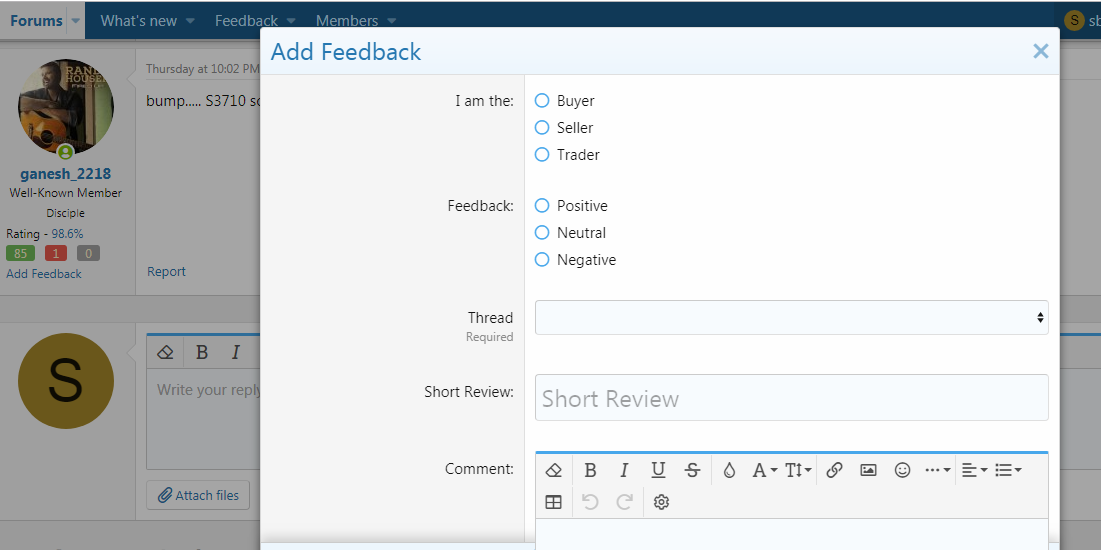
Task: Click the eraser icon in reply editor
Action: tap(165, 353)
